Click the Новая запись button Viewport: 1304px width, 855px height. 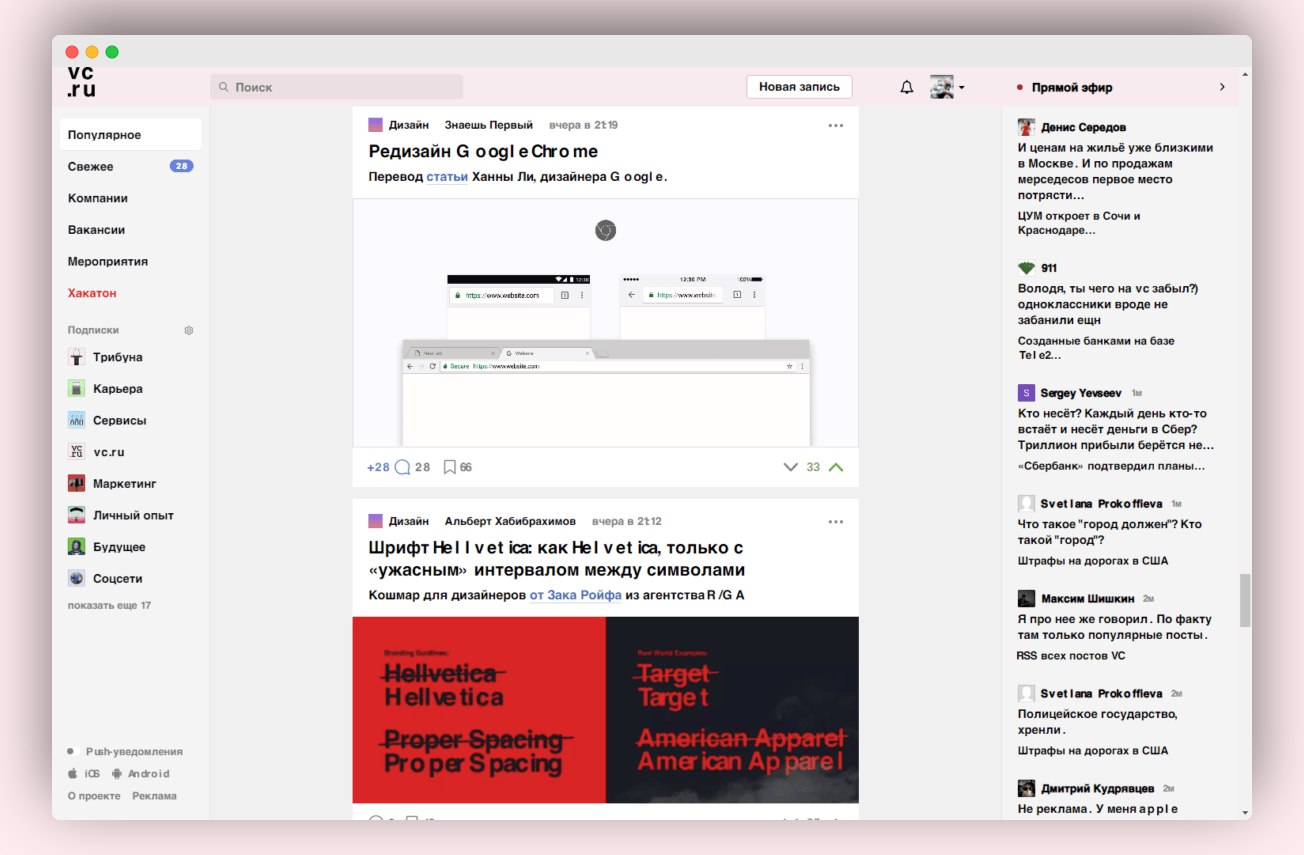coord(799,87)
